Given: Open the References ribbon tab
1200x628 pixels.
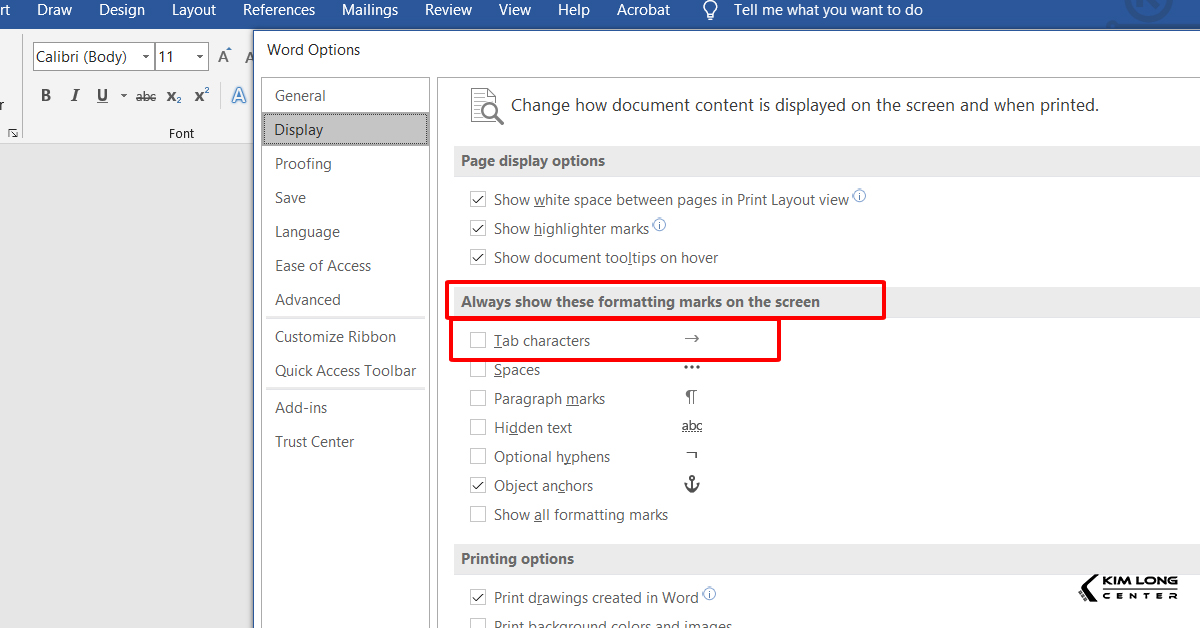Looking at the screenshot, I should (x=279, y=10).
